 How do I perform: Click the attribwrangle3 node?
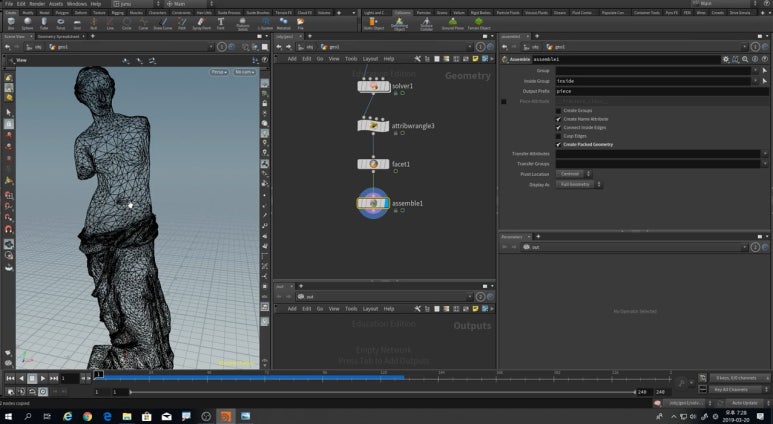coord(373,126)
